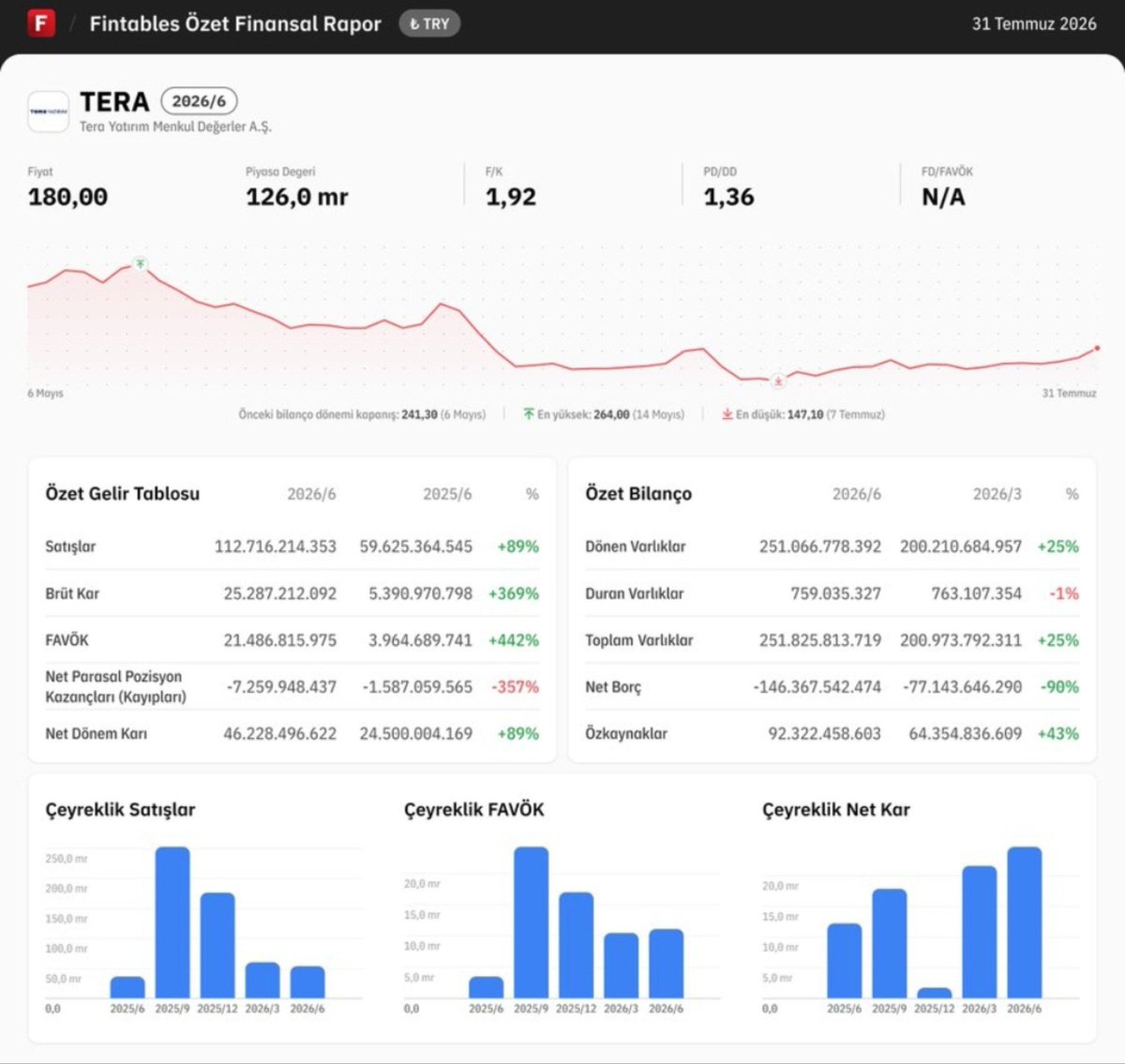
Task: Click the Özet Bilanço heading
Action: click(x=638, y=494)
